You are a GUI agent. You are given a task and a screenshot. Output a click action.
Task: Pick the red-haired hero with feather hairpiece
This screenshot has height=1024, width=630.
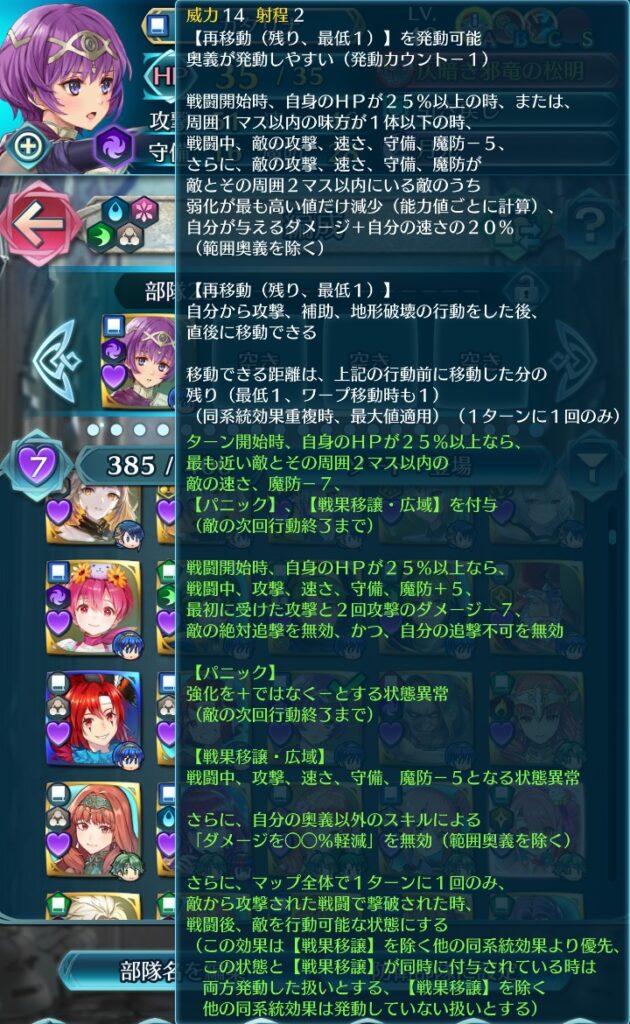click(93, 718)
